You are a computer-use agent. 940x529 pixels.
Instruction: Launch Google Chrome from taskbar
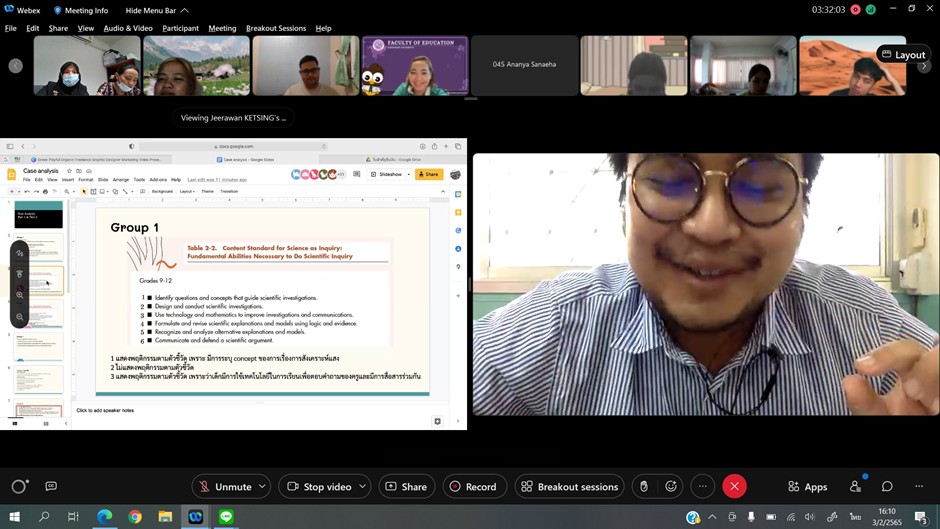135,516
